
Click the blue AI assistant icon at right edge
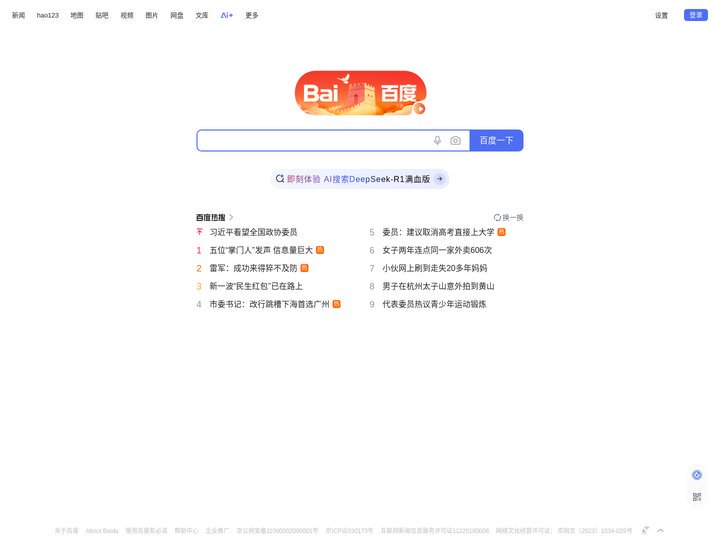[697, 475]
